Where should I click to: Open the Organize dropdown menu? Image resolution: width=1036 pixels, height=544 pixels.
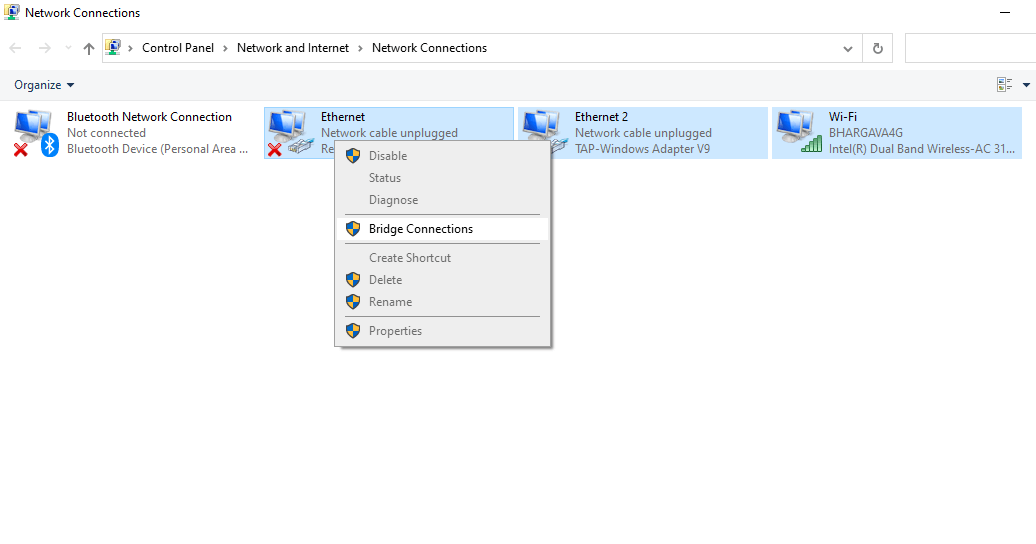44,85
